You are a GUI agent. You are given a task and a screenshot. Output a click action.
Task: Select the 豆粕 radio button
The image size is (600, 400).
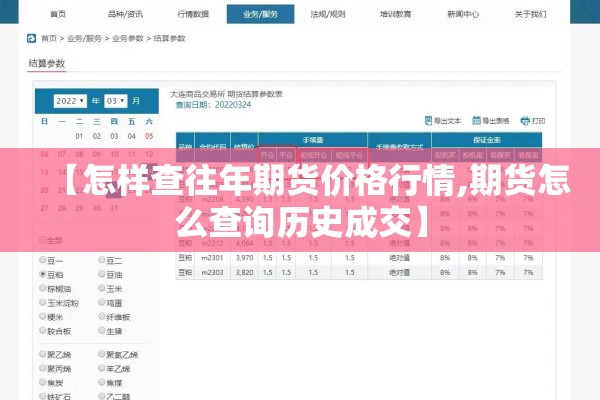click(x=43, y=274)
